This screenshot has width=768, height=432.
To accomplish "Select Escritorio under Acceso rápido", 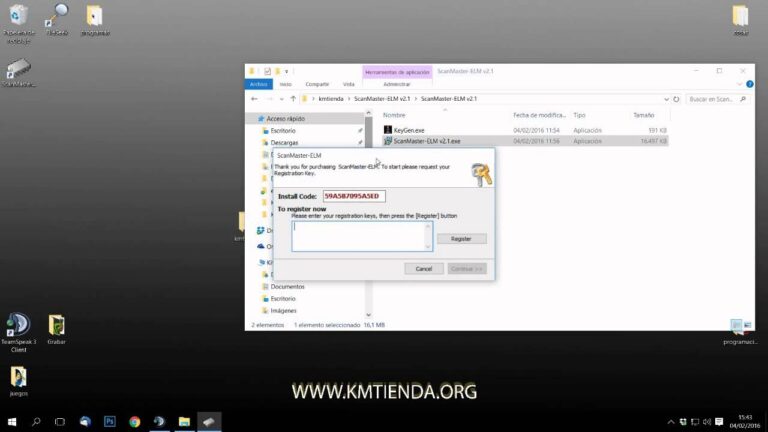I will (x=283, y=131).
